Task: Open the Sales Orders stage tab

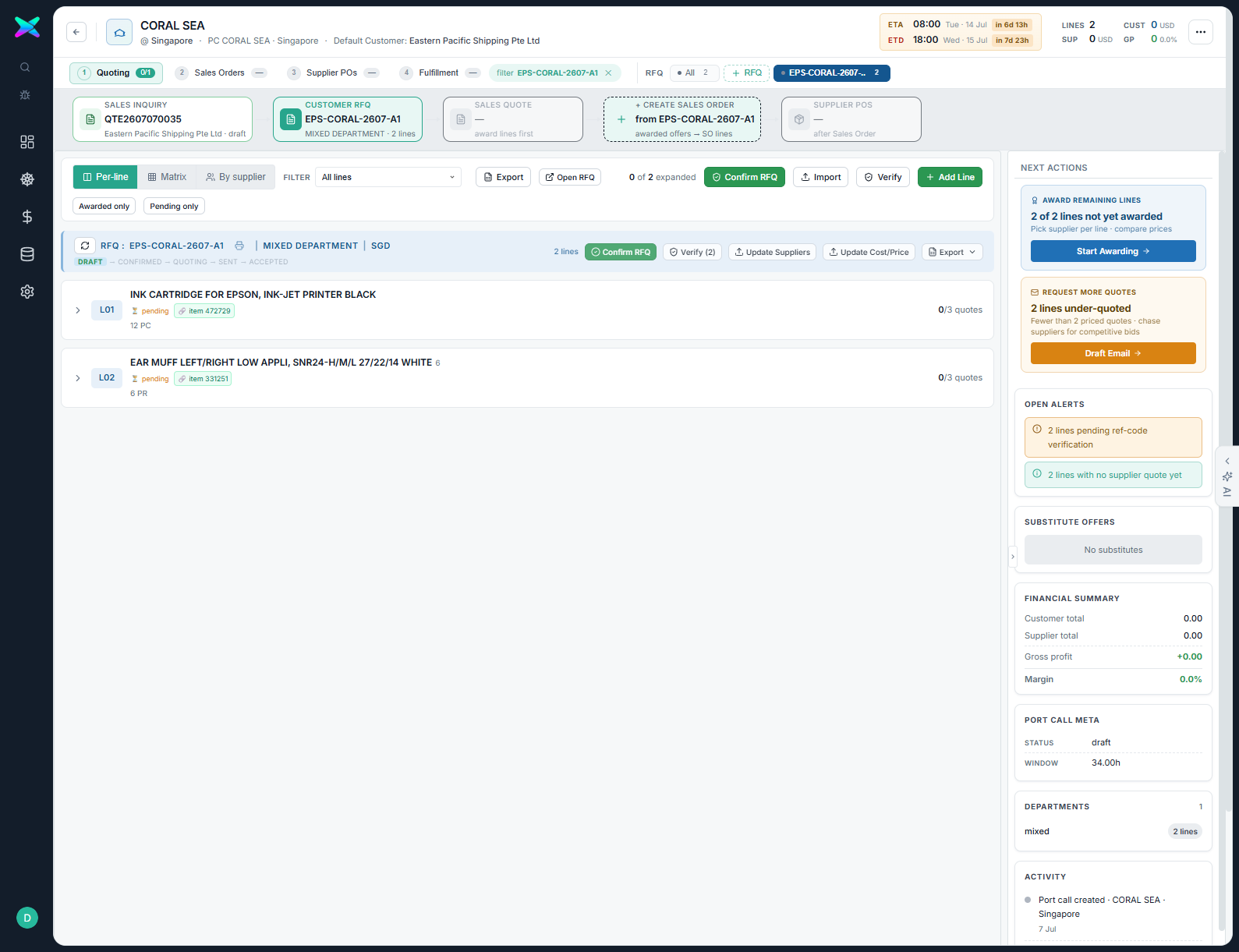Action: click(x=221, y=73)
